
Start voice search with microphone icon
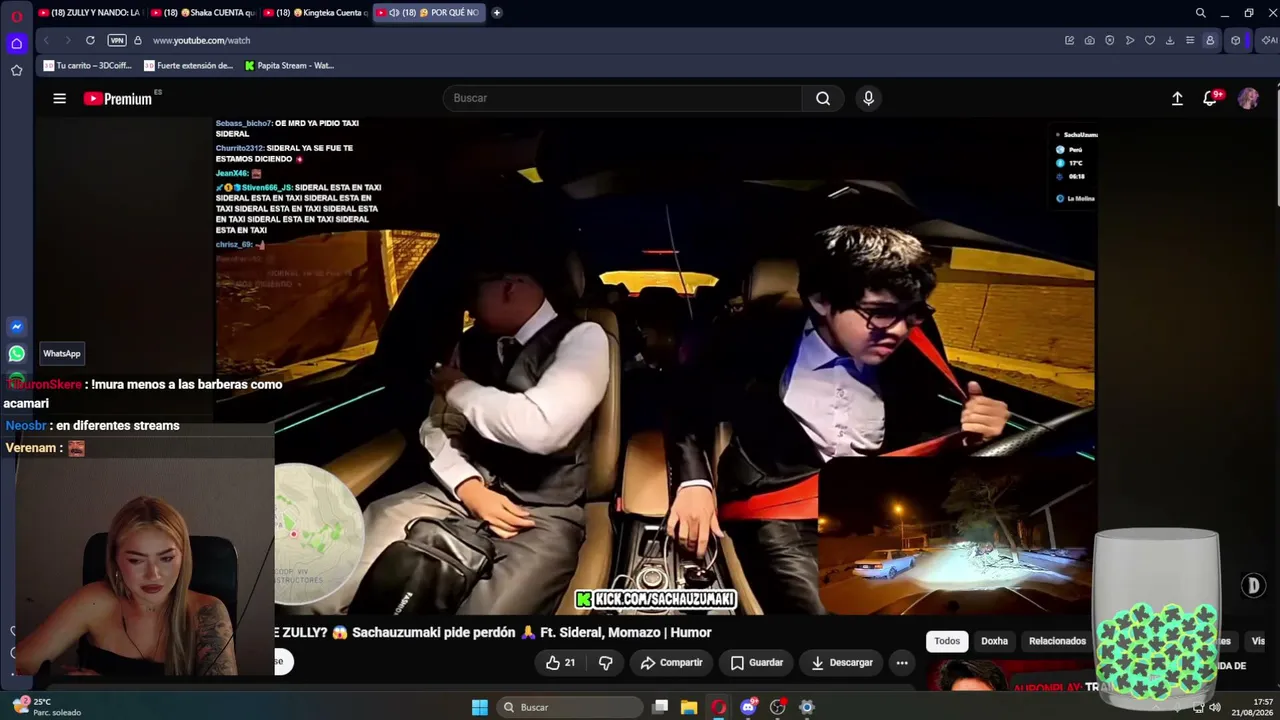868,98
